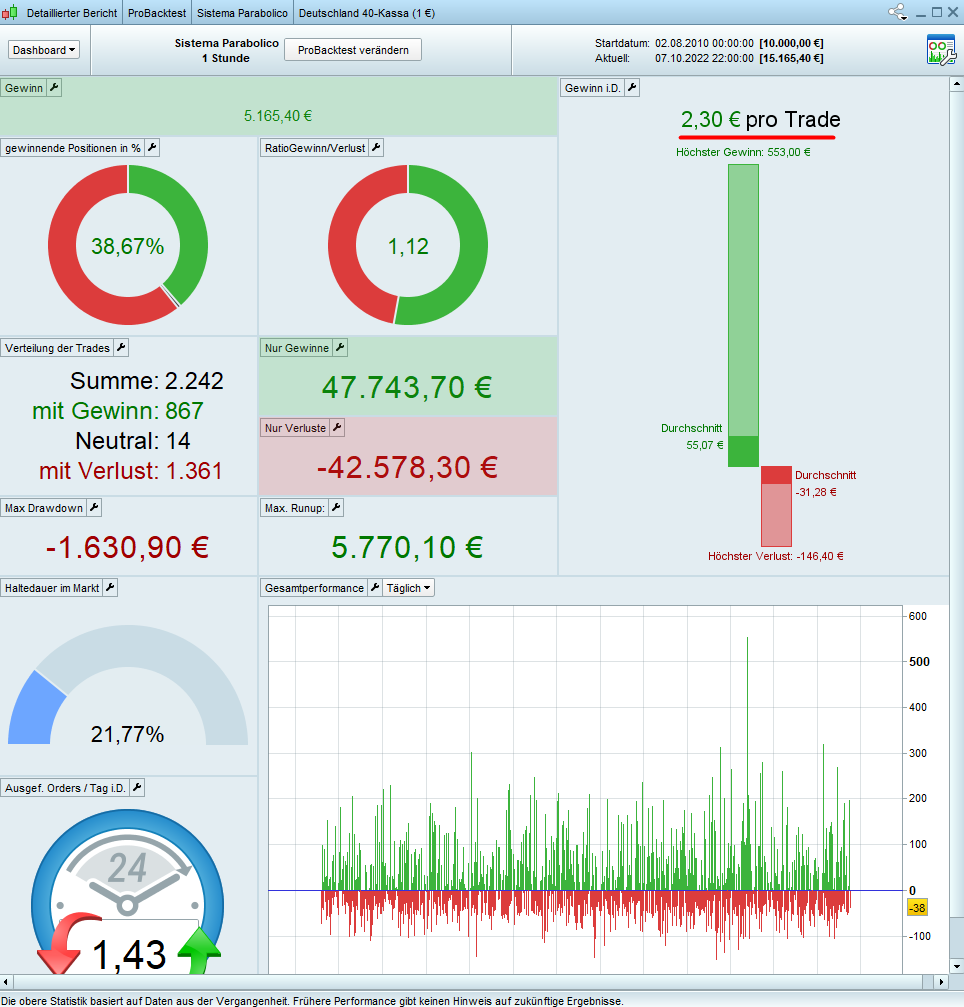Open wrench for Ausgef. Orders / Tag i.D.
The width and height of the screenshot is (964, 1007).
137,787
